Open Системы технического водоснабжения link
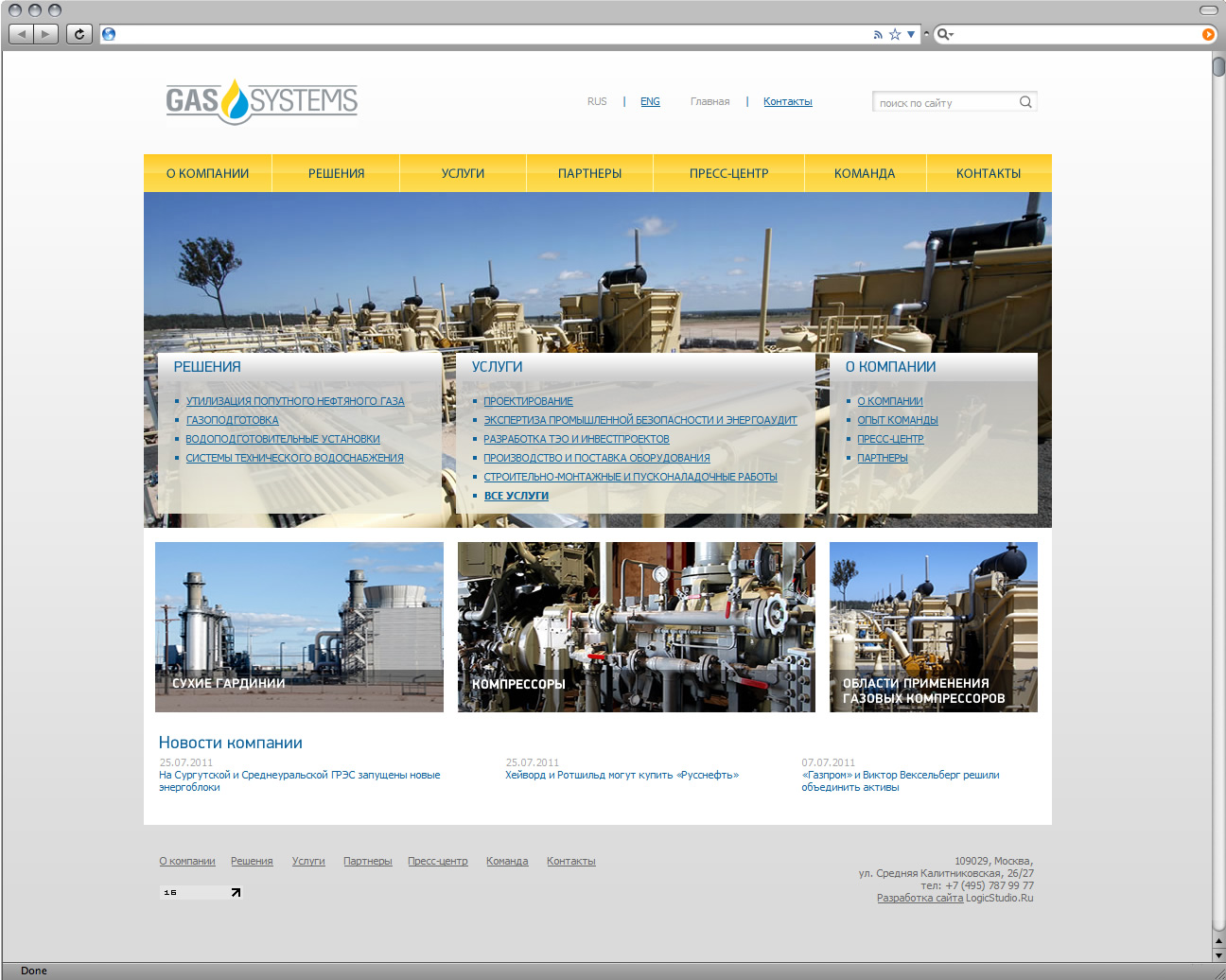 (294, 458)
